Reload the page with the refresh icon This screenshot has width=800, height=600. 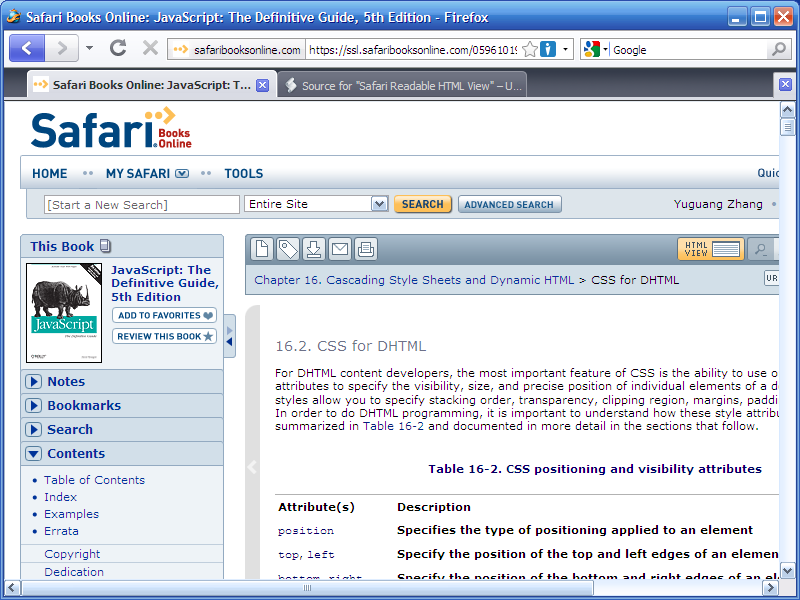pos(118,48)
